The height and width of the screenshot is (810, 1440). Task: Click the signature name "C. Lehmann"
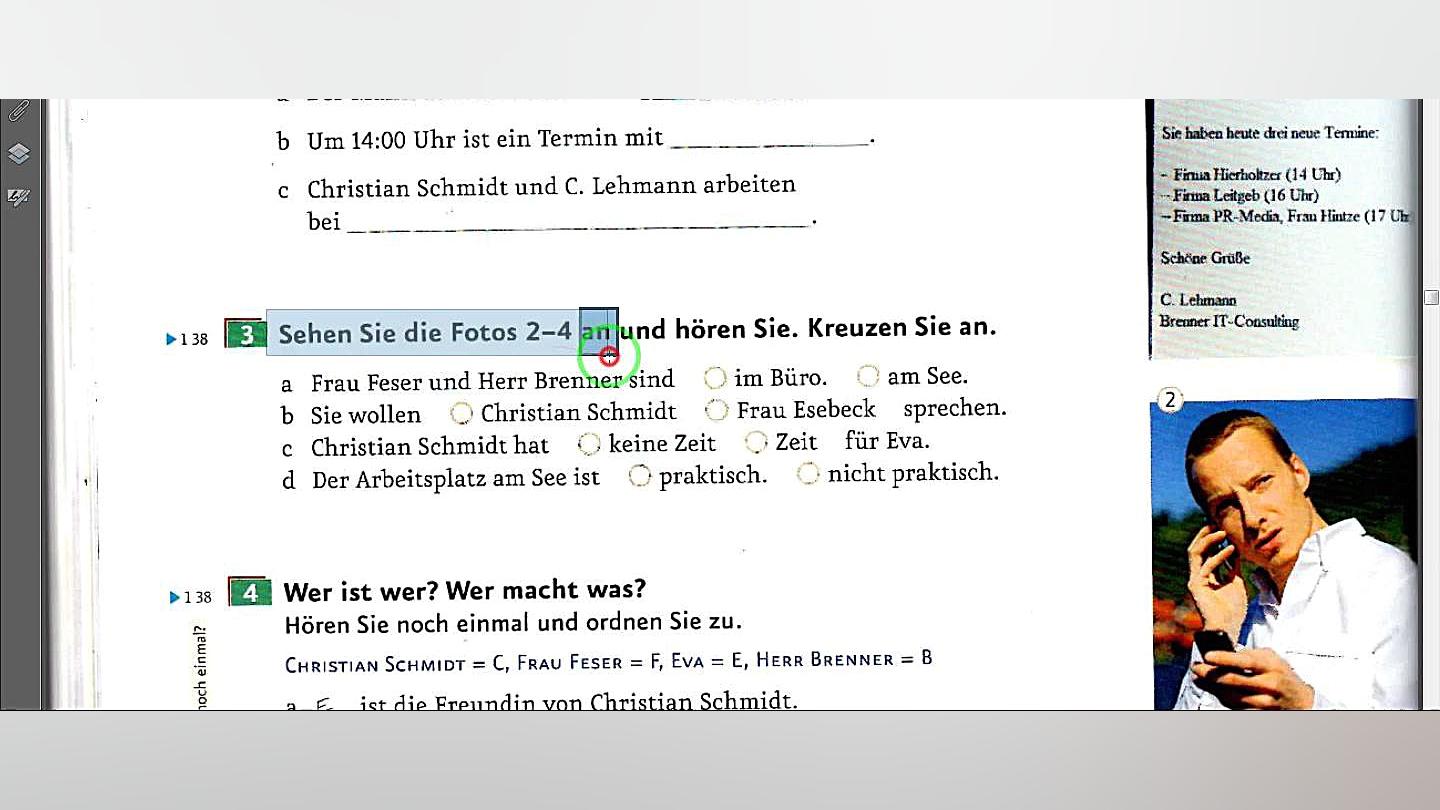(1198, 300)
